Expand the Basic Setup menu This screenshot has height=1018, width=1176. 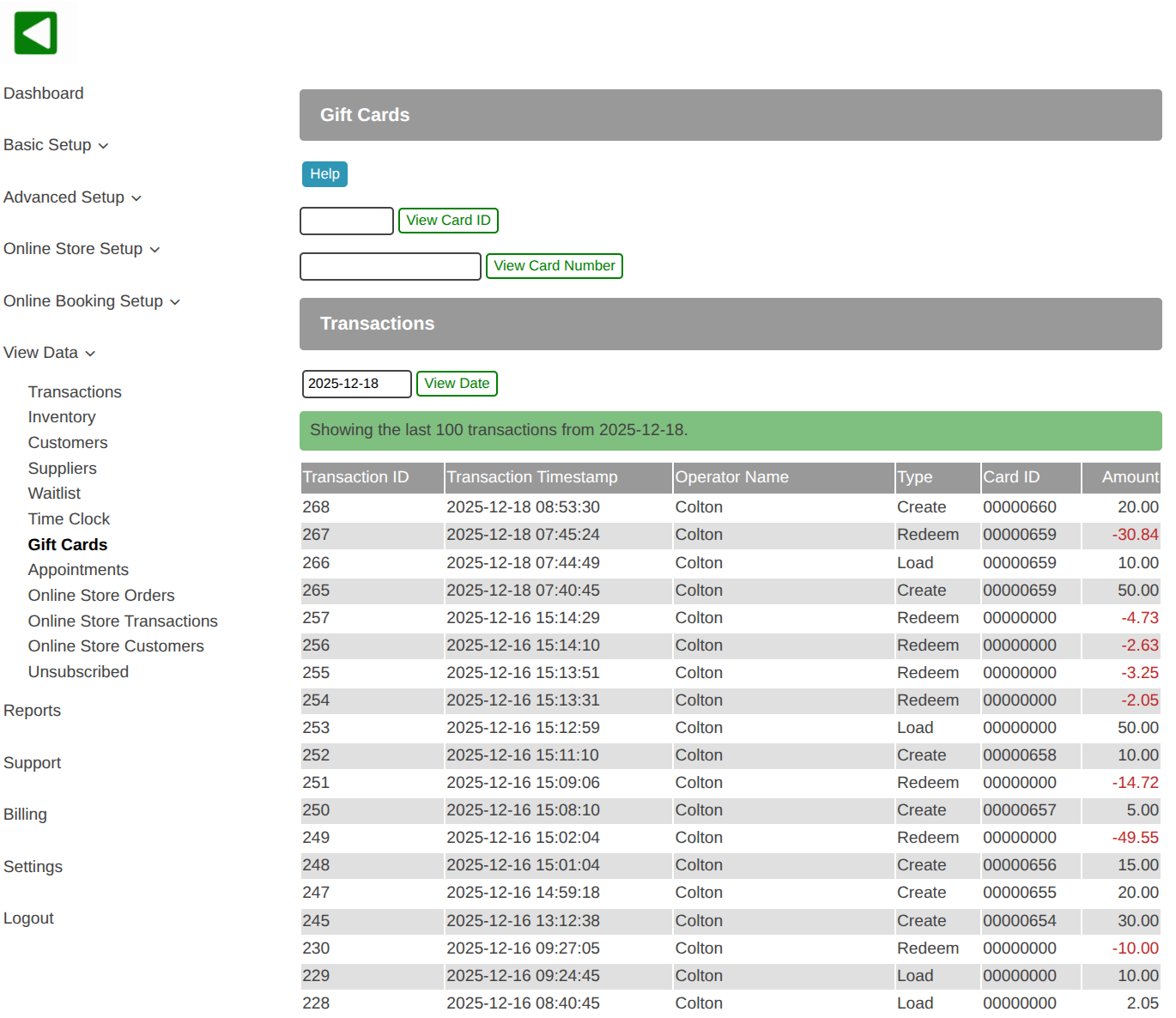click(x=56, y=145)
